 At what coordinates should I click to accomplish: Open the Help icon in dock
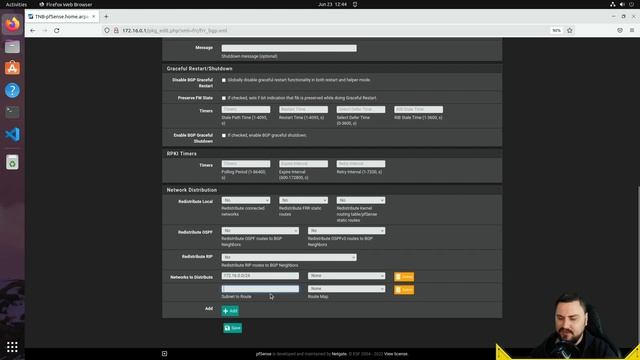tap(12, 90)
